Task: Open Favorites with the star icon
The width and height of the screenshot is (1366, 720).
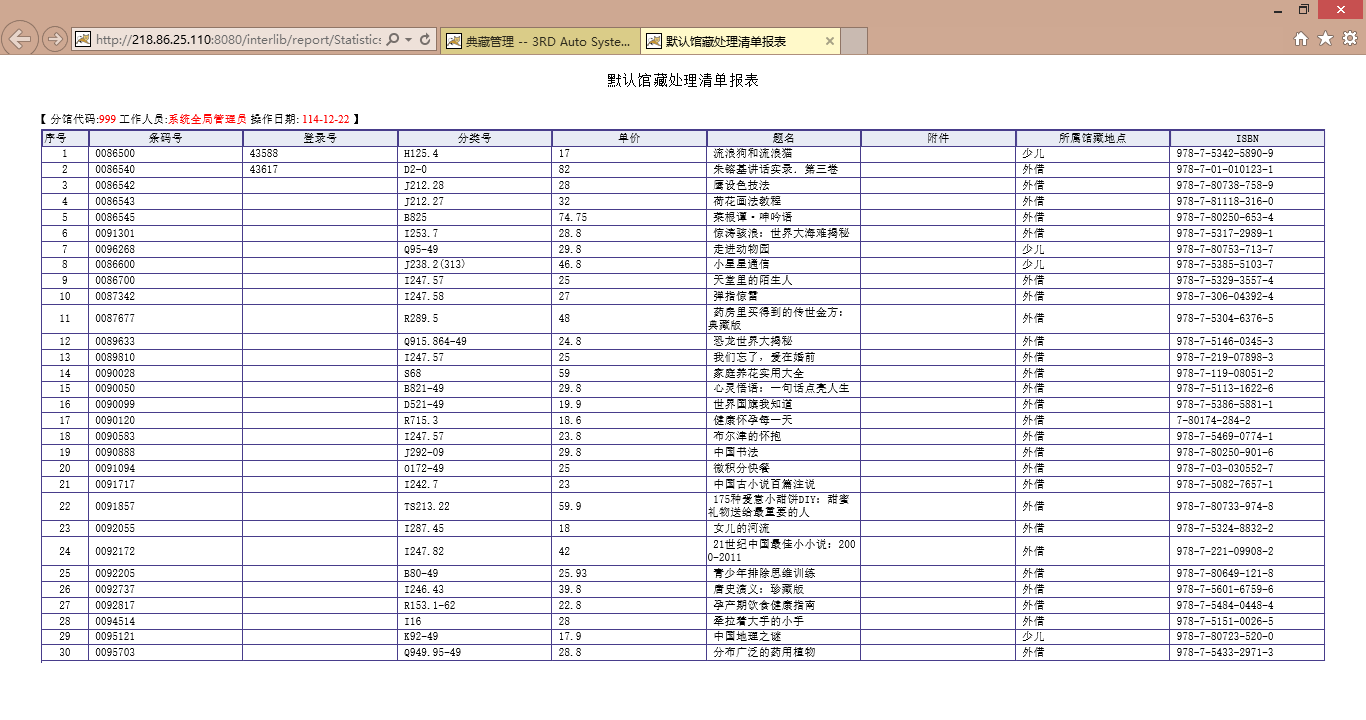Action: coord(1325,39)
